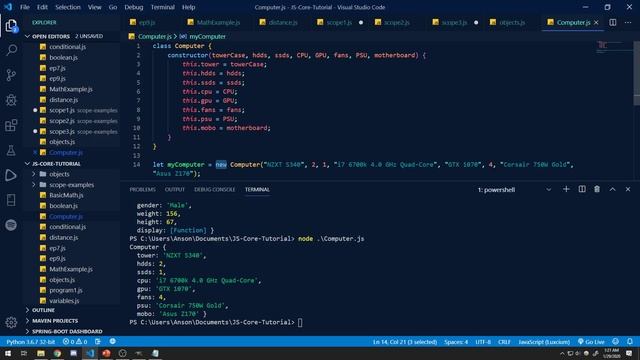Open the Debug menu

click(134, 7)
